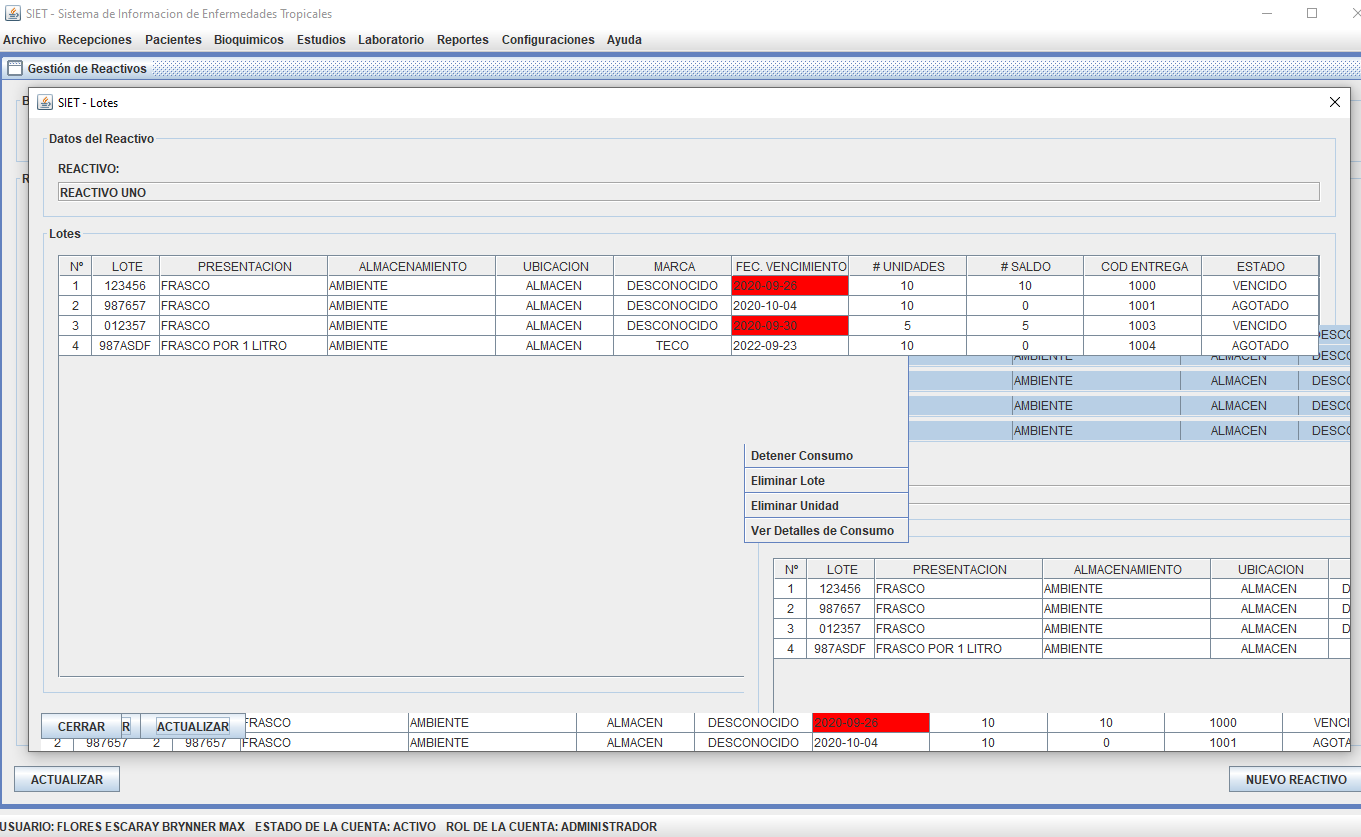1361x837 pixels.
Task: Click the PRESENTACION column header in top table
Action: [x=244, y=266]
